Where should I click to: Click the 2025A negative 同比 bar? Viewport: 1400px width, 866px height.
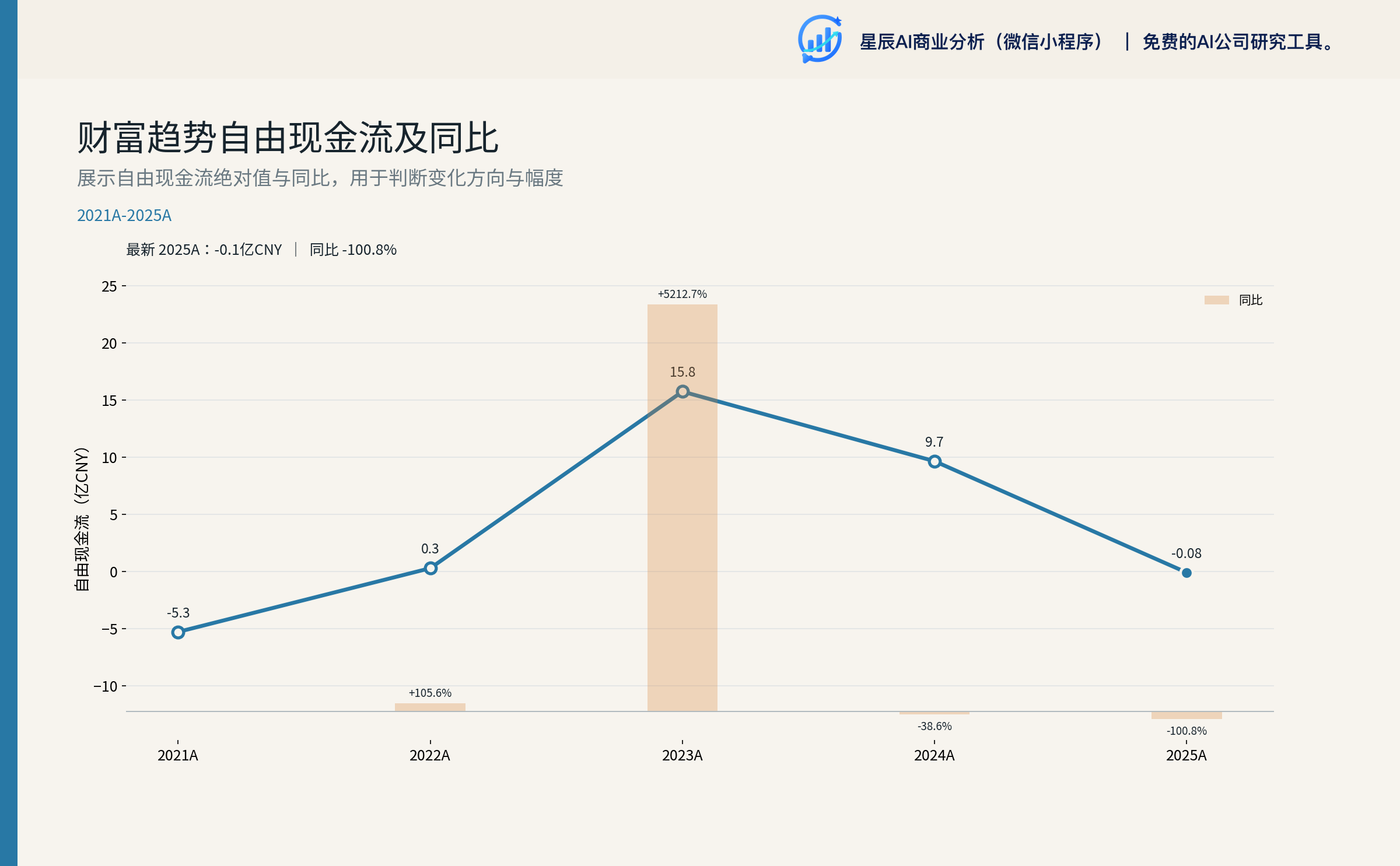coord(1186,715)
